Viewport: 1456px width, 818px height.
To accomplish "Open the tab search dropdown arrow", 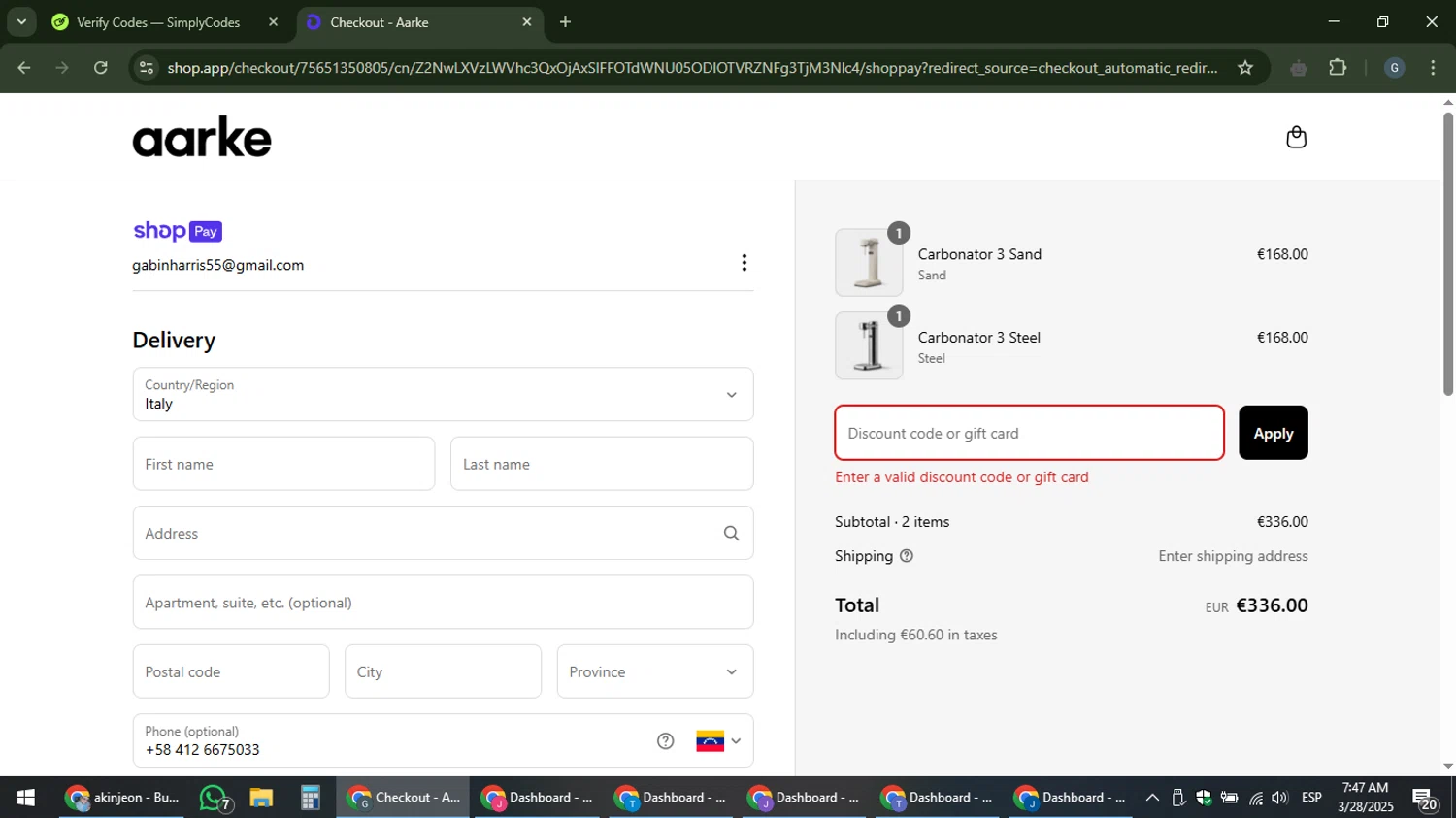I will (x=21, y=21).
